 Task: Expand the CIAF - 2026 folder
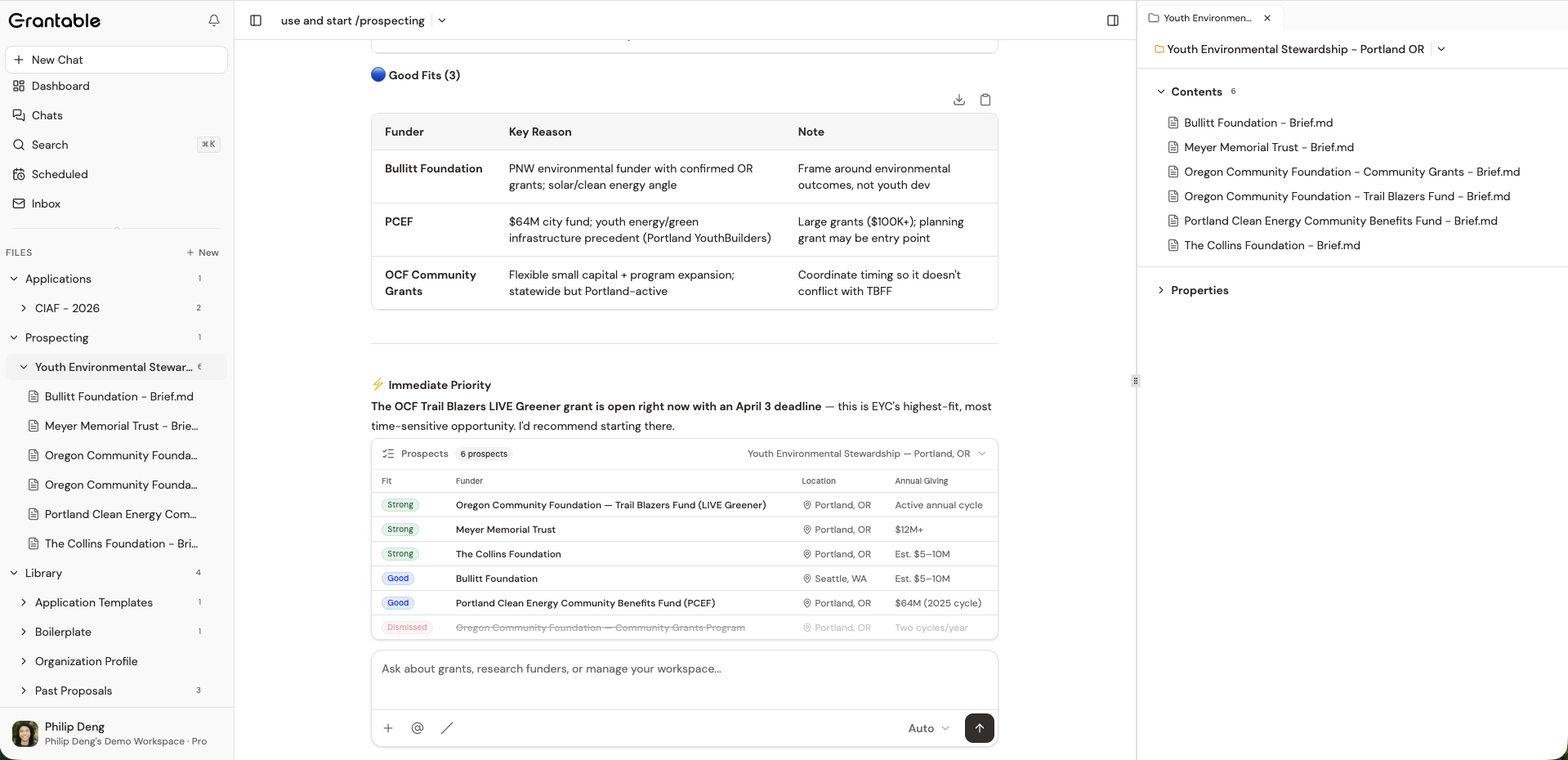24,308
